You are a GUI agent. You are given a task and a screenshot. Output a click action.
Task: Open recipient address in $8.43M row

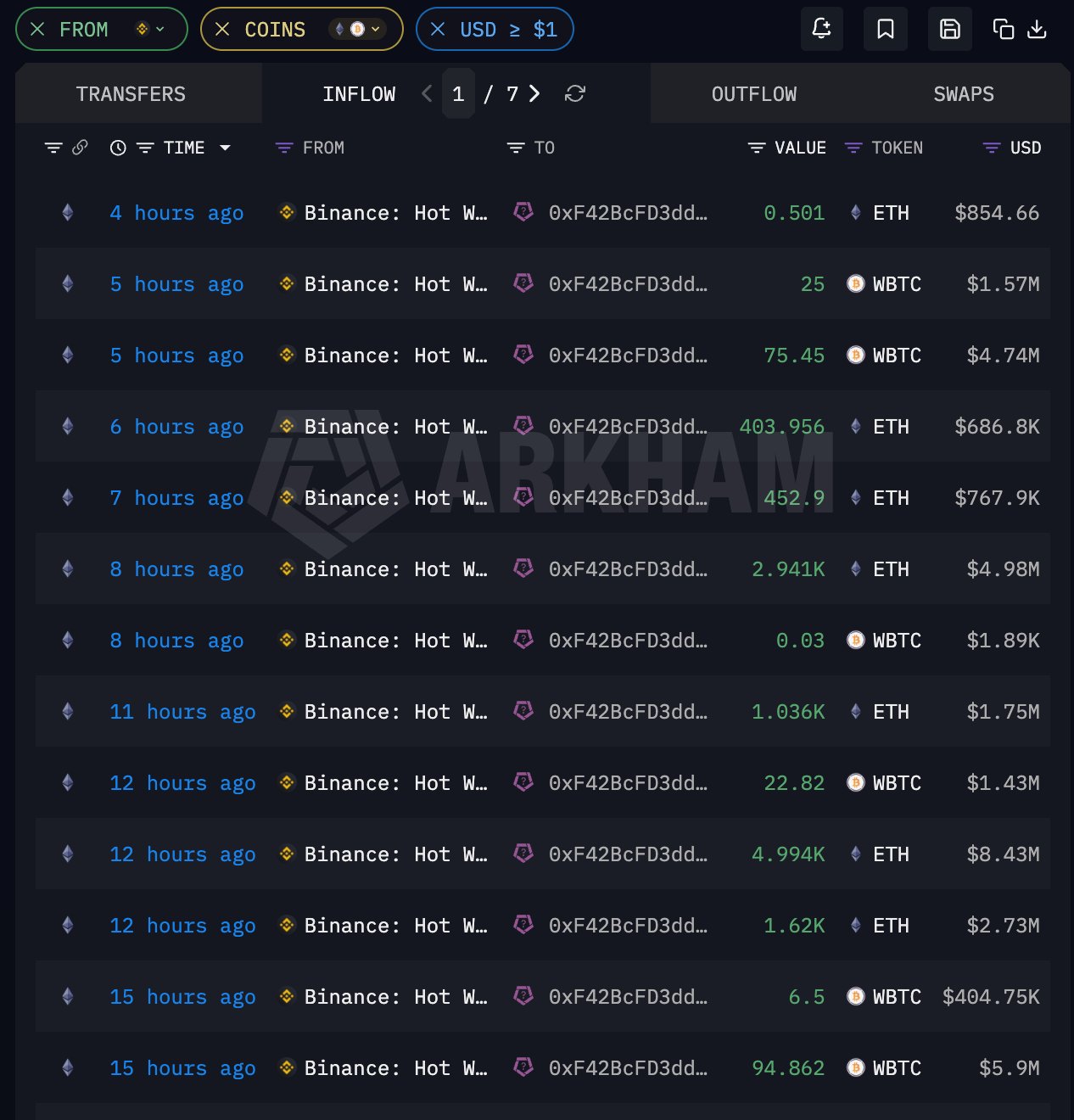(628, 854)
